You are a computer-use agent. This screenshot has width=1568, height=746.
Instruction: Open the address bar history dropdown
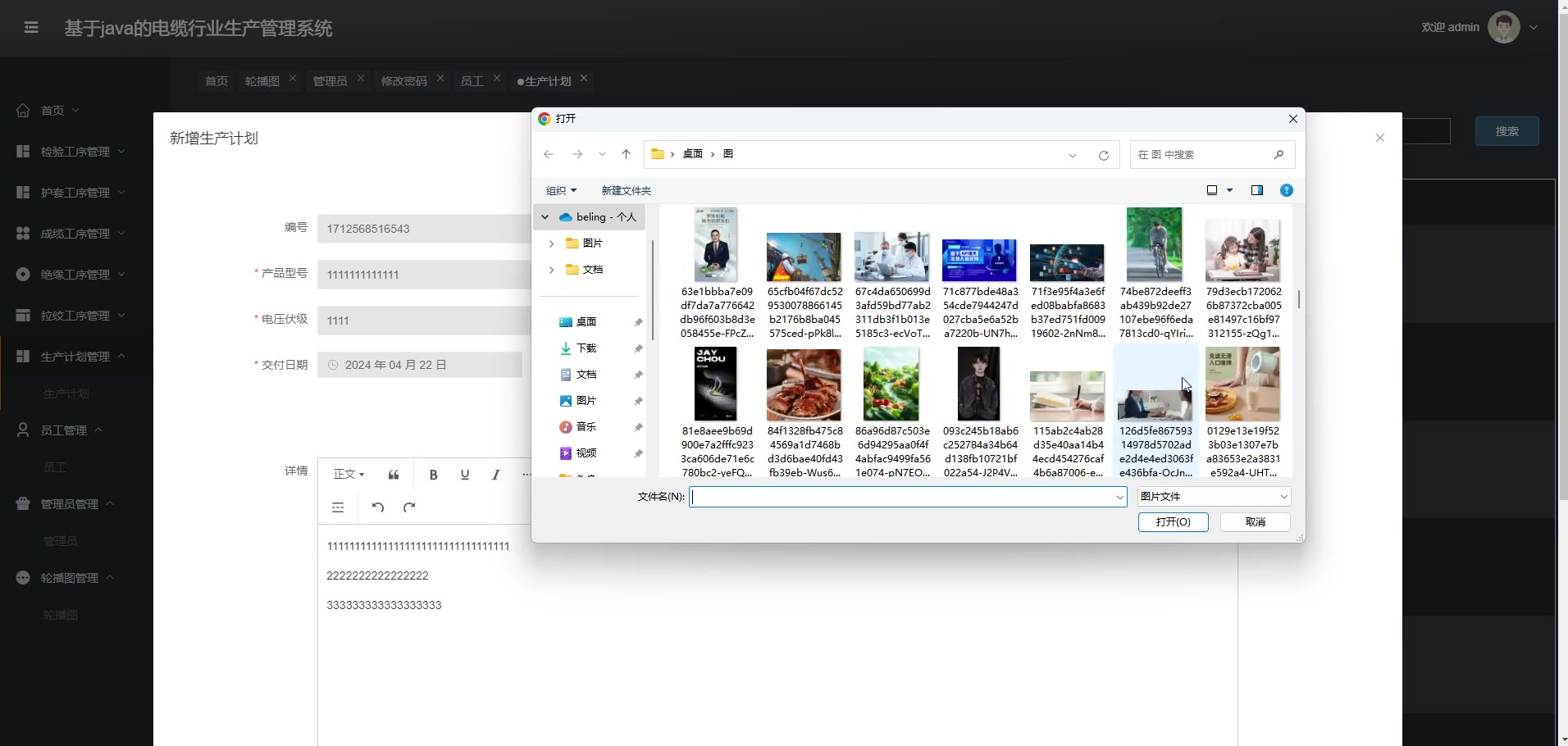tap(1072, 155)
